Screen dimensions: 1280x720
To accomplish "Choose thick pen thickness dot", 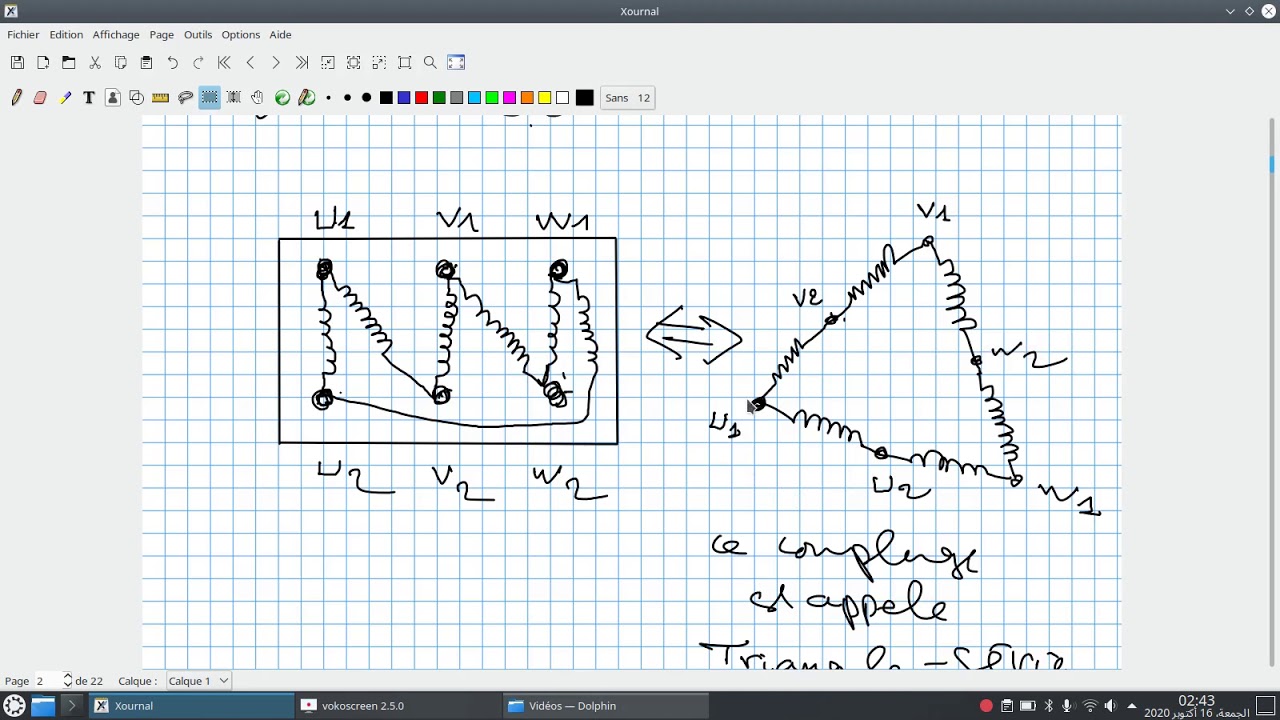I will pos(367,98).
